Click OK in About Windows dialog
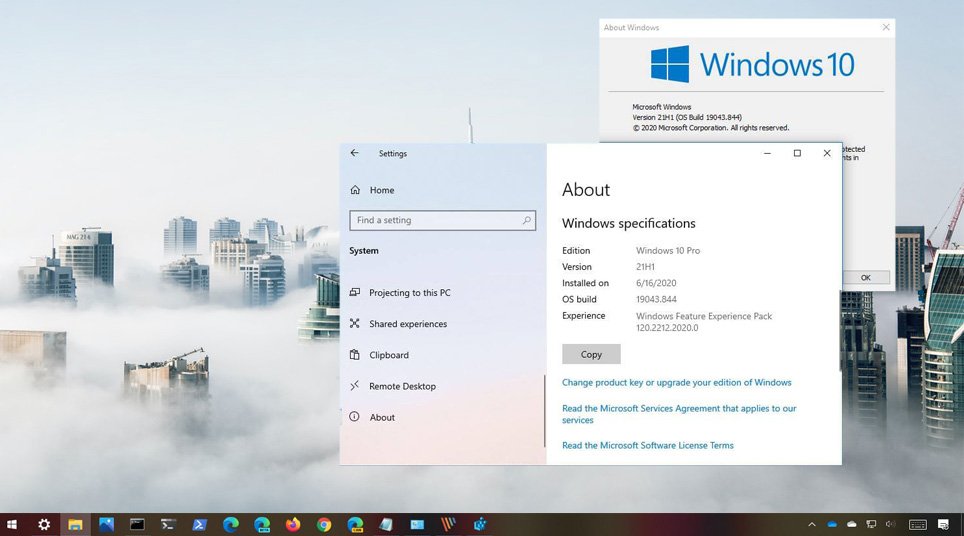This screenshot has height=536, width=964. 865,277
